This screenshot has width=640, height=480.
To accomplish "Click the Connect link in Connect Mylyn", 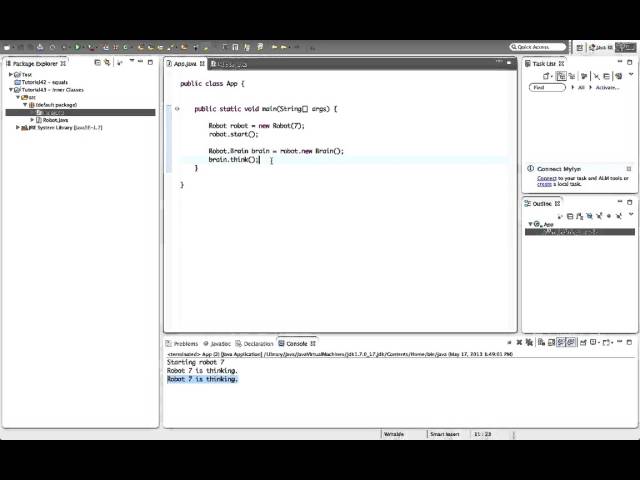I will click(547, 178).
